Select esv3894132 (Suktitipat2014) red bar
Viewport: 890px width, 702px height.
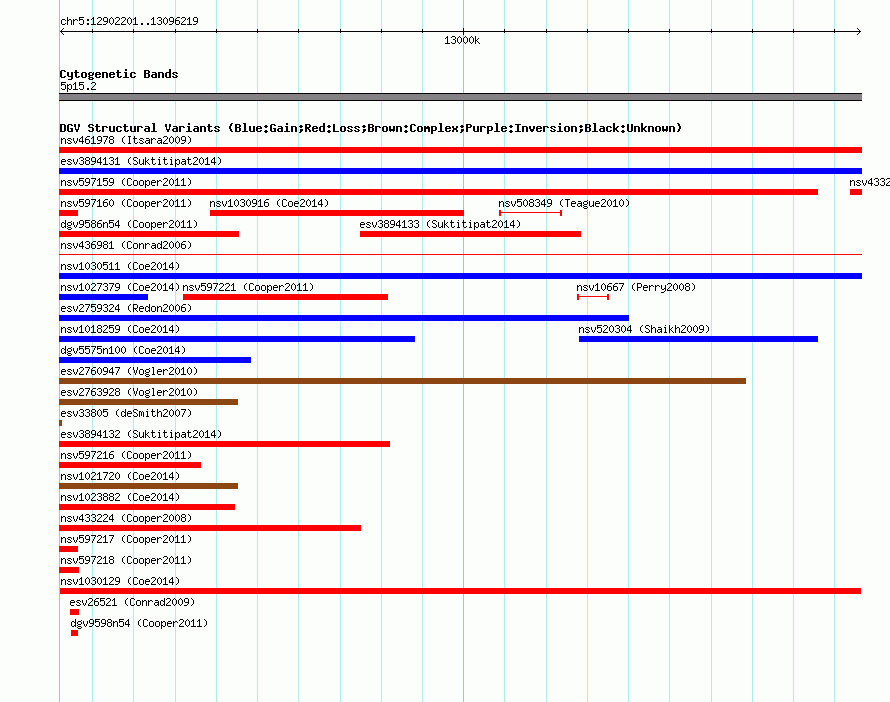(224, 444)
